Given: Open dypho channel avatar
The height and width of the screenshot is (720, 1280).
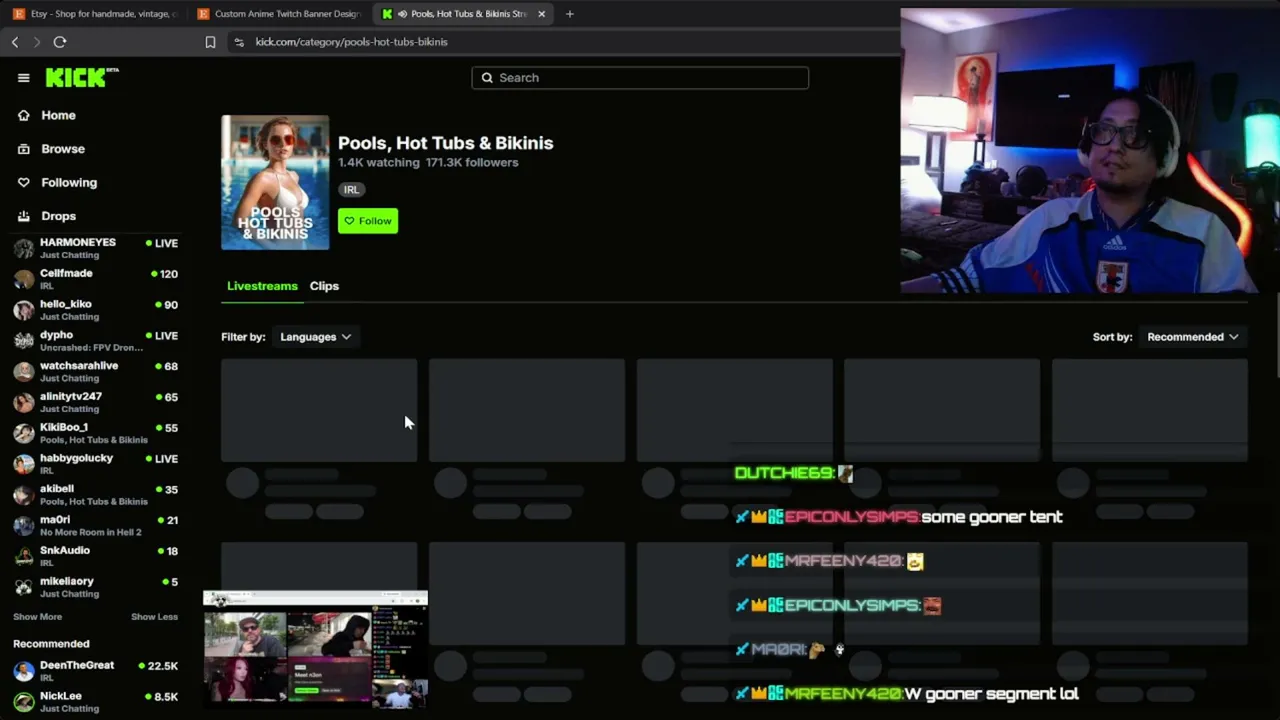Looking at the screenshot, I should 24,341.
